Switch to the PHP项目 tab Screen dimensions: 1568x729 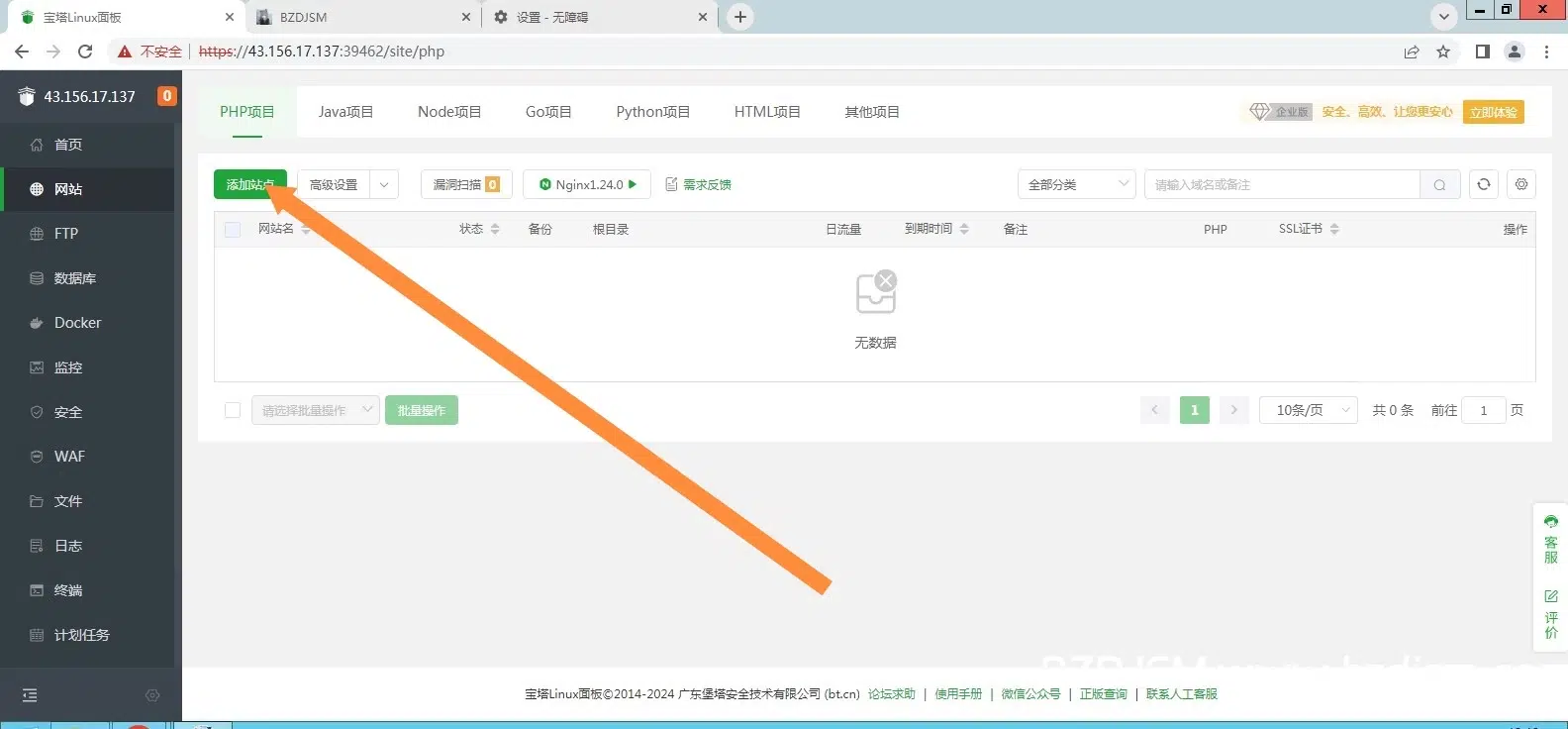[247, 112]
